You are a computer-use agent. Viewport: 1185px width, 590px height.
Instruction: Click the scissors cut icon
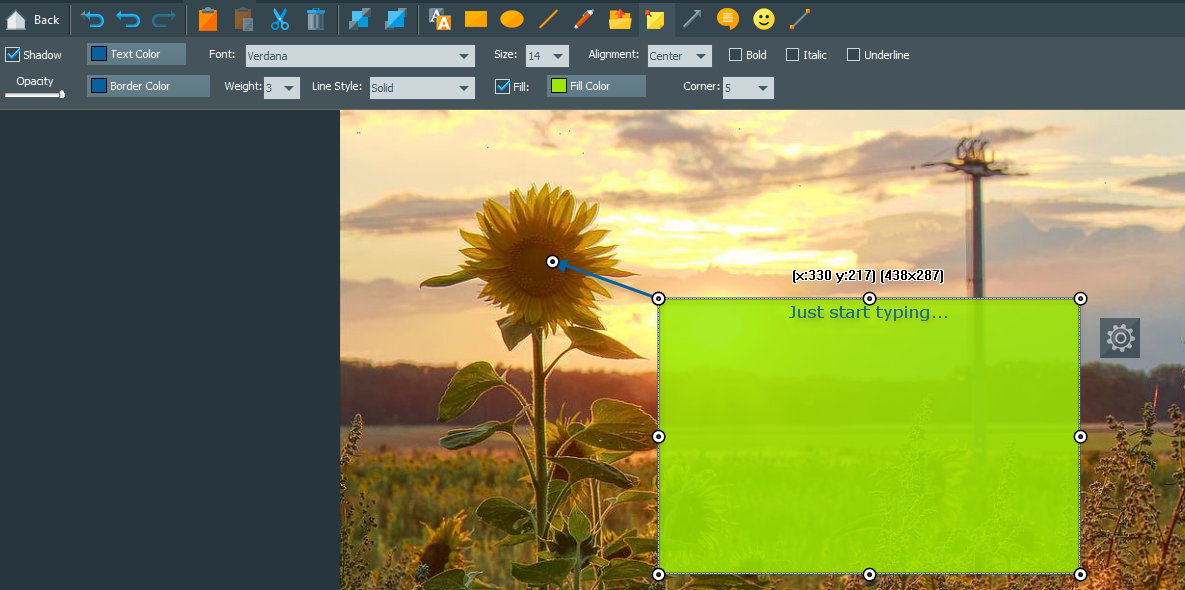(280, 19)
